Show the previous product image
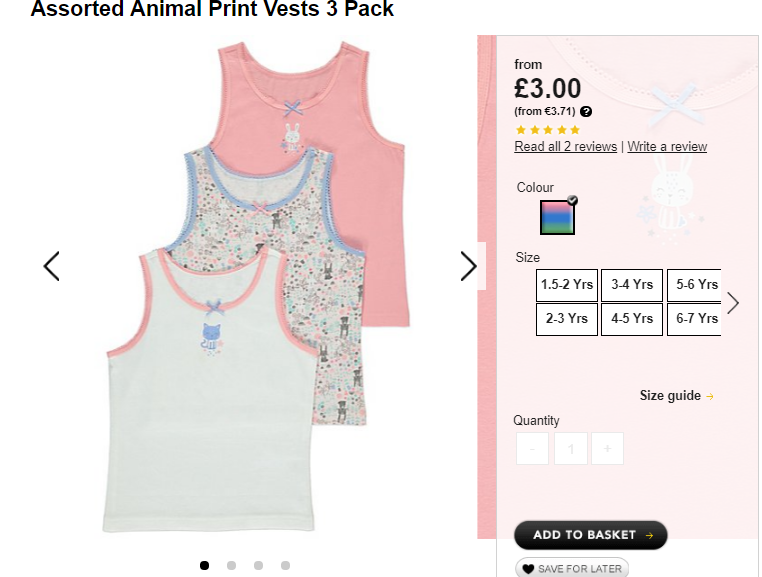762x577 pixels. (x=52, y=266)
